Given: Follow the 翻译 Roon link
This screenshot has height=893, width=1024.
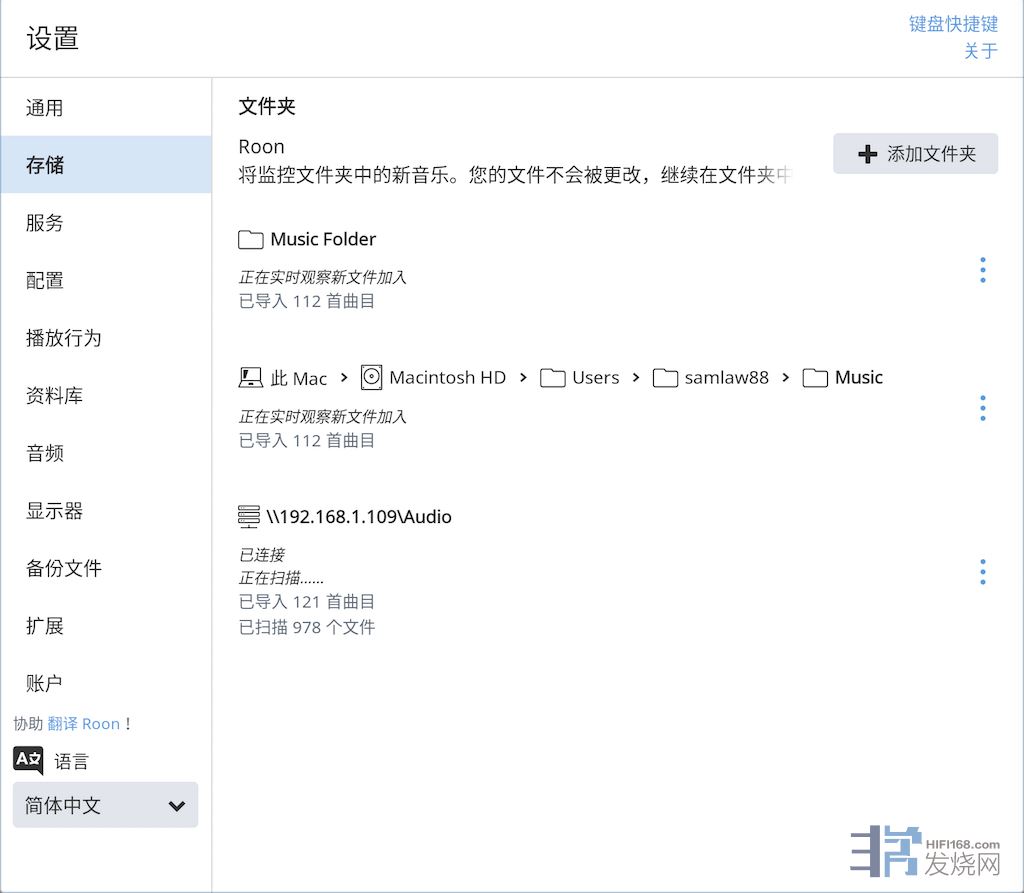Looking at the screenshot, I should click(x=83, y=723).
